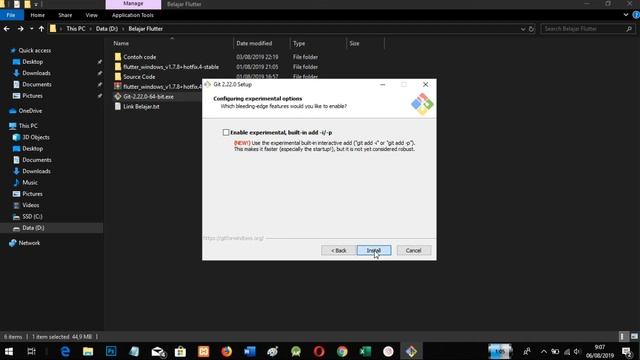Open pinned Desktop under Quick access
Viewport: 640px width, 360px height.
[x=32, y=62]
